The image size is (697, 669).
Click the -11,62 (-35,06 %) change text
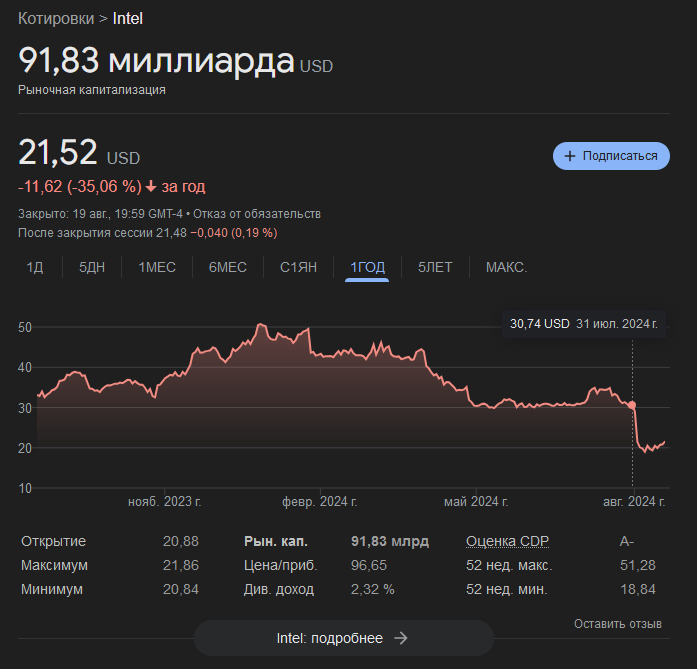(80, 187)
